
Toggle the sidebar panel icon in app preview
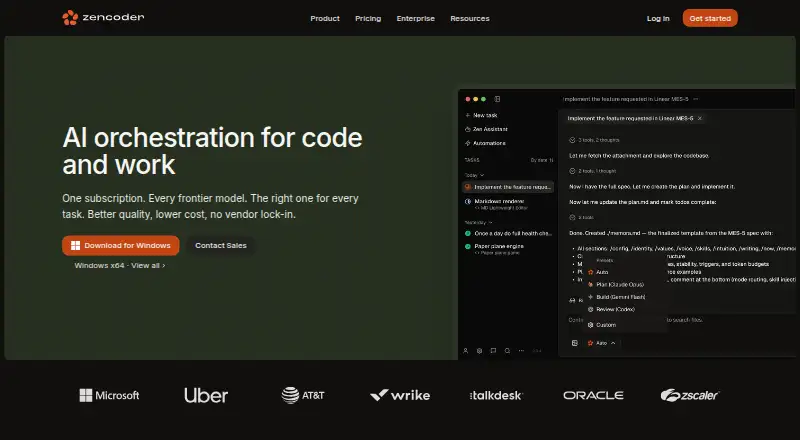coord(497,99)
